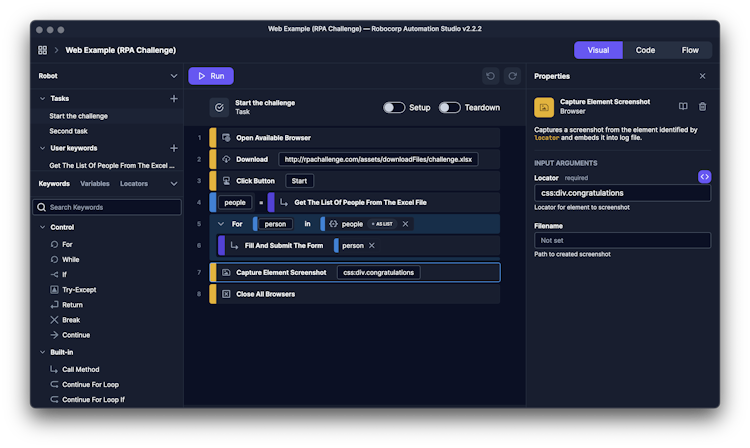Collapse the Built-in keyword group

click(43, 352)
